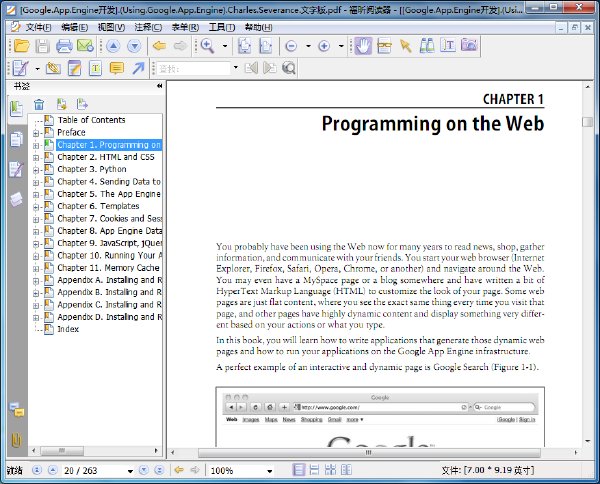Select Chapter 3. Python bookmark
This screenshot has height=484, width=600.
[x=92, y=169]
